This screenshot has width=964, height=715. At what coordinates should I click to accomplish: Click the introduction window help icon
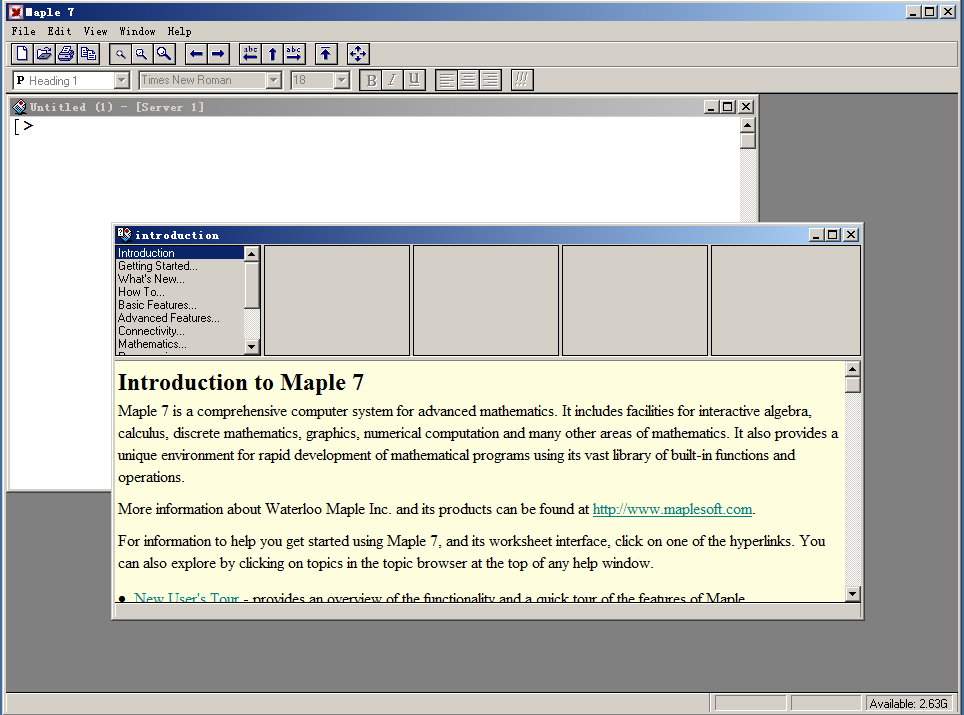click(x=124, y=234)
